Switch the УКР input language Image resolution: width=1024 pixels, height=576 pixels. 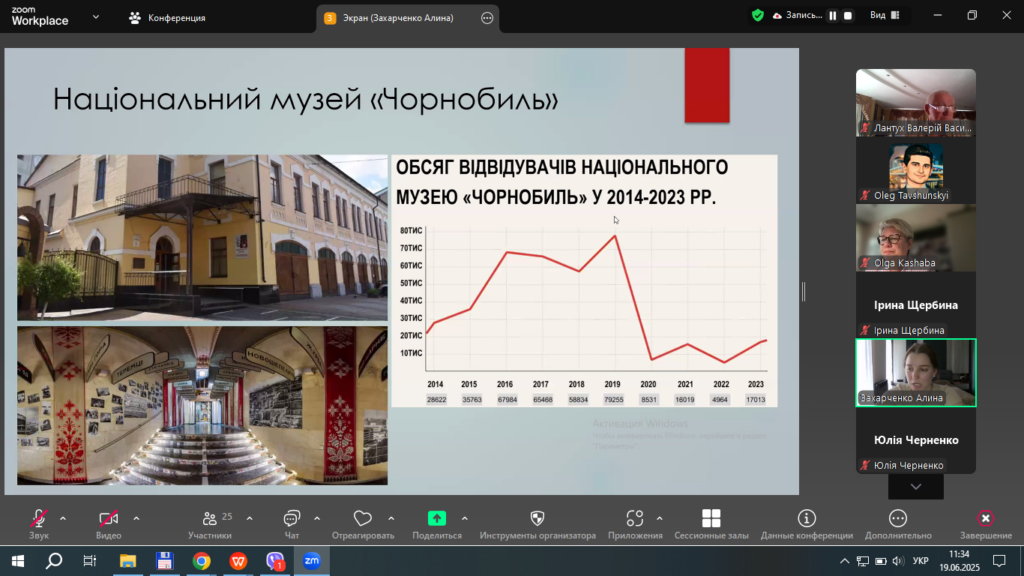click(x=921, y=561)
